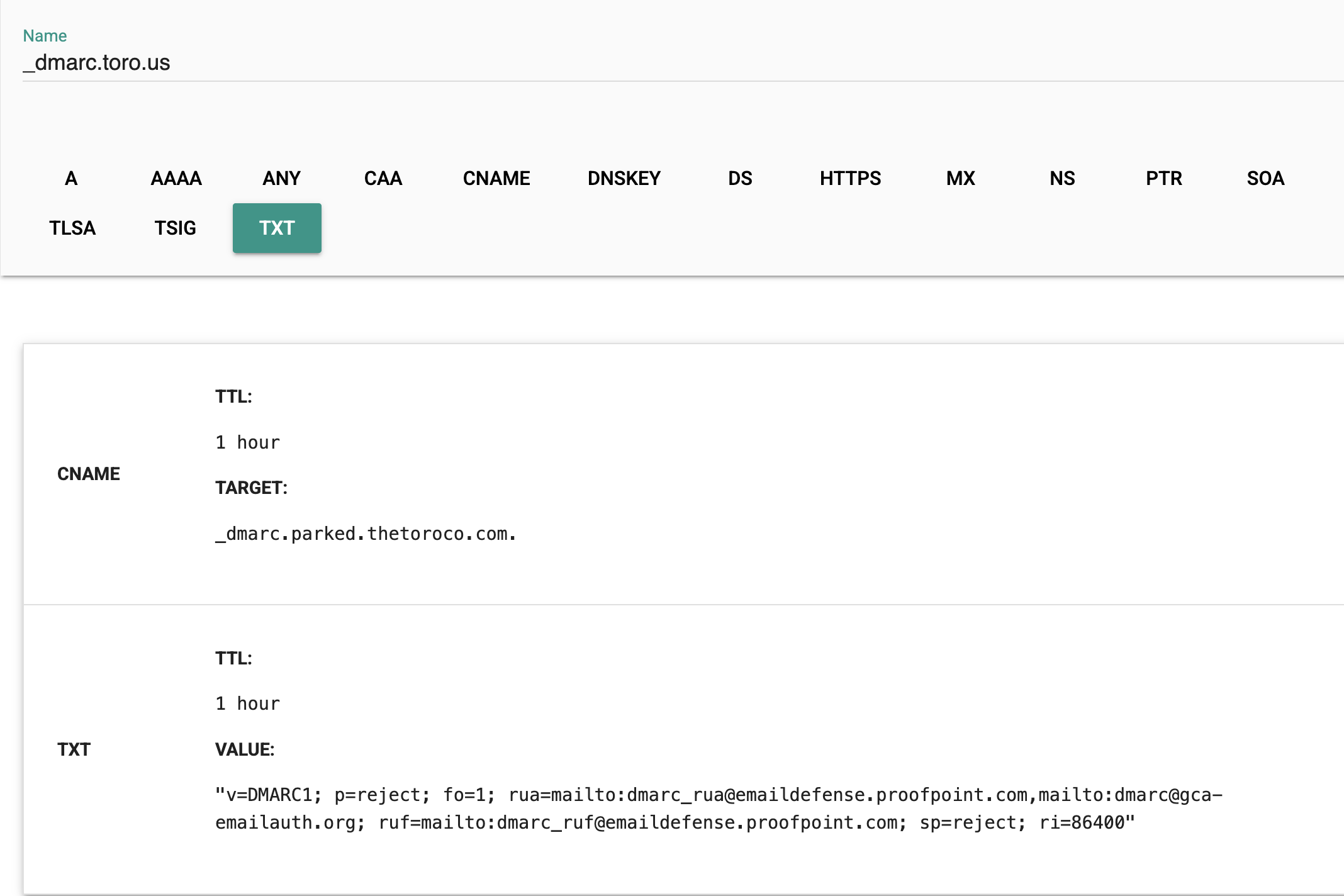Choose PTR record type
This screenshot has width=1344, height=896.
pyautogui.click(x=1163, y=178)
